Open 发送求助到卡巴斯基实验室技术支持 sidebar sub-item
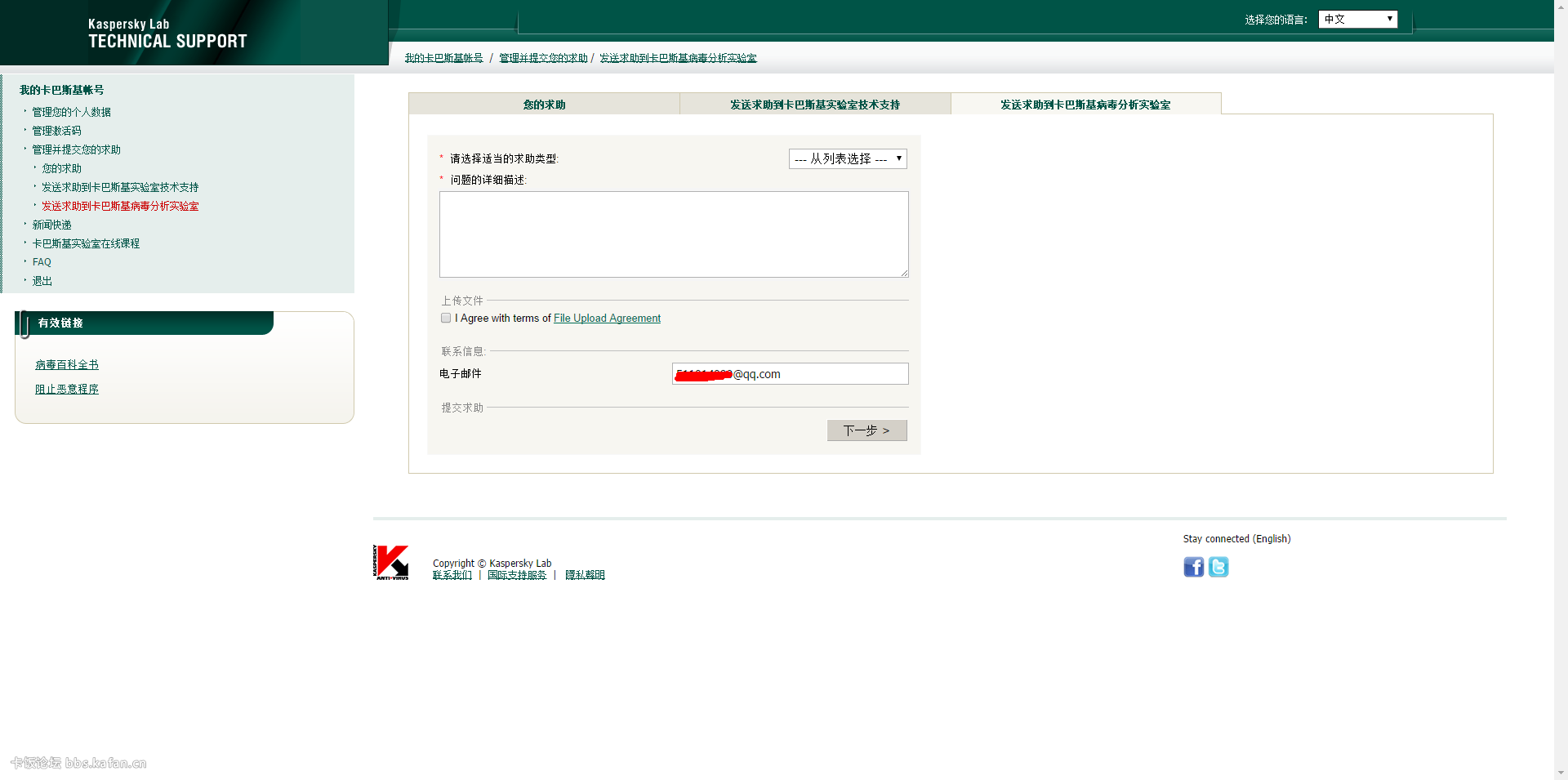1568x780 pixels. point(120,187)
